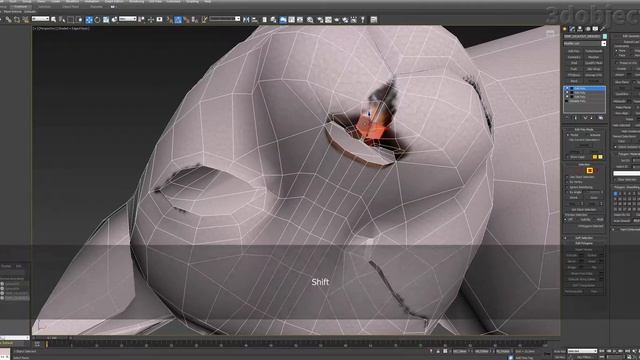Enable the Ignore Backfacing checkbox

point(567,187)
